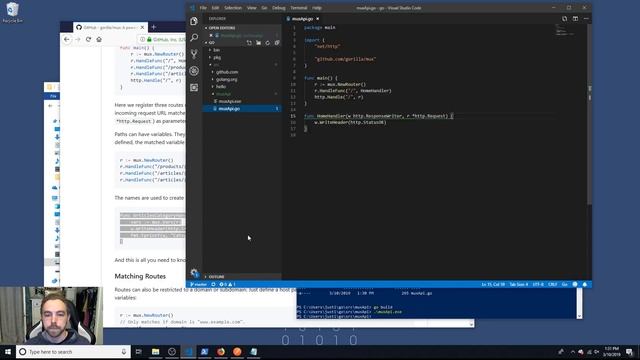The image size is (640, 360).
Task: Open the Go menu
Action: [x=264, y=8]
